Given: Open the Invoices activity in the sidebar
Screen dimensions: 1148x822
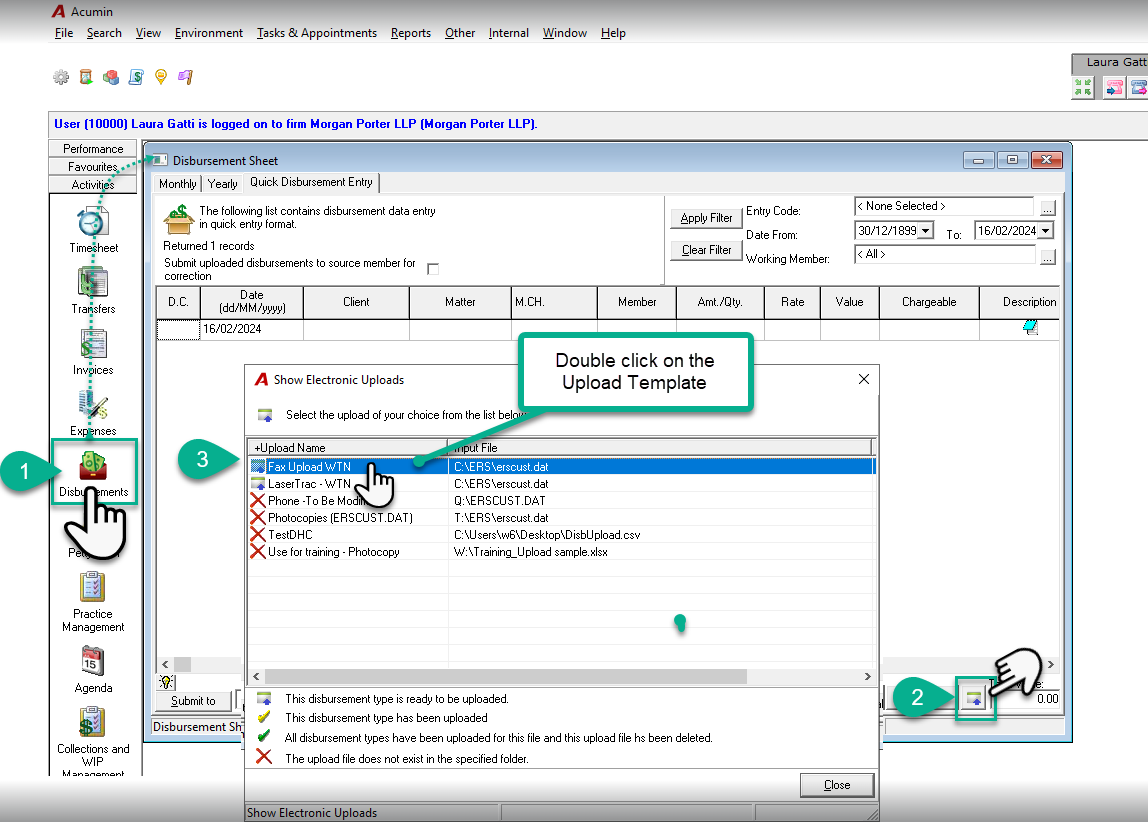Looking at the screenshot, I should point(93,352).
